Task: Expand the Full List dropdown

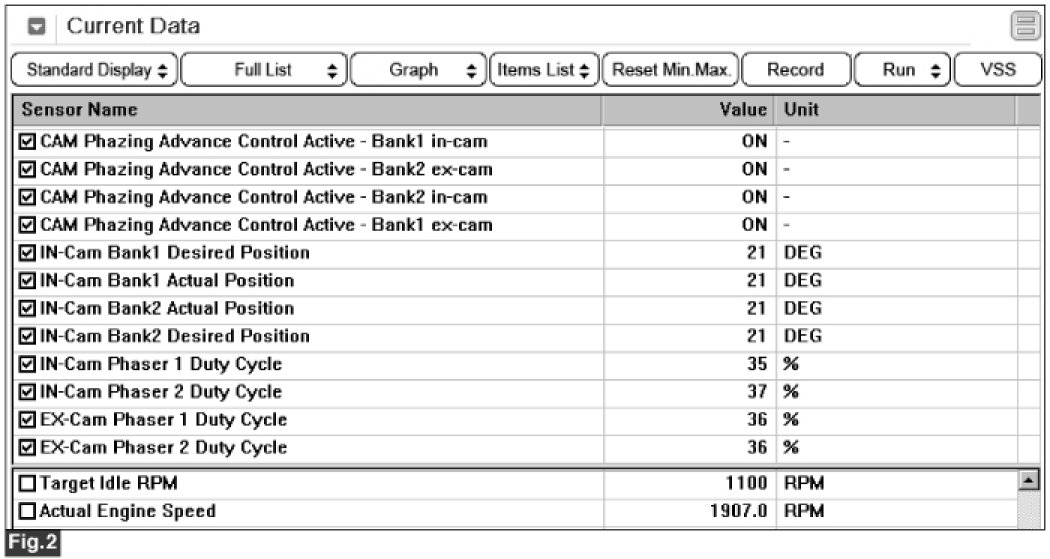Action: [264, 70]
